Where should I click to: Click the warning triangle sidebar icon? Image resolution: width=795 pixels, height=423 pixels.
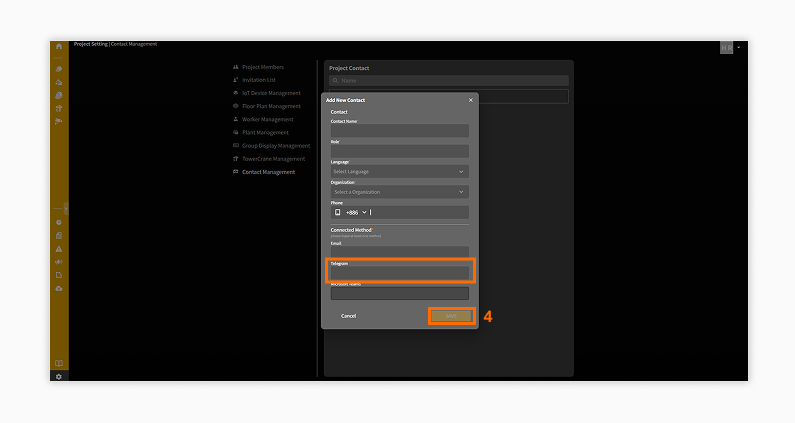tap(59, 248)
